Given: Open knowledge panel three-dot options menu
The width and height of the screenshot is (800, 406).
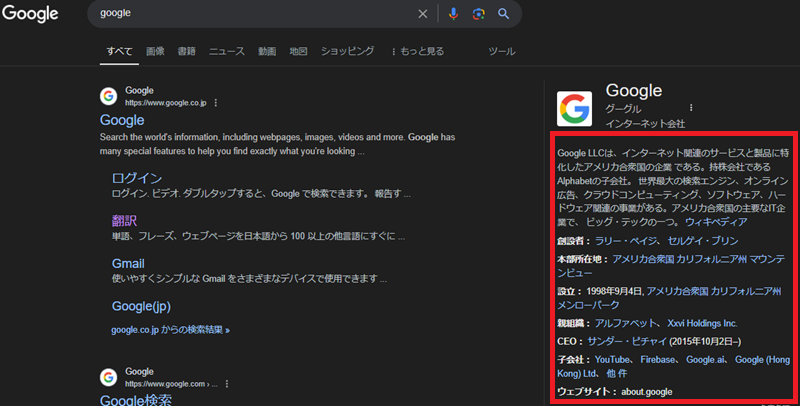Looking at the screenshot, I should pos(691,108).
